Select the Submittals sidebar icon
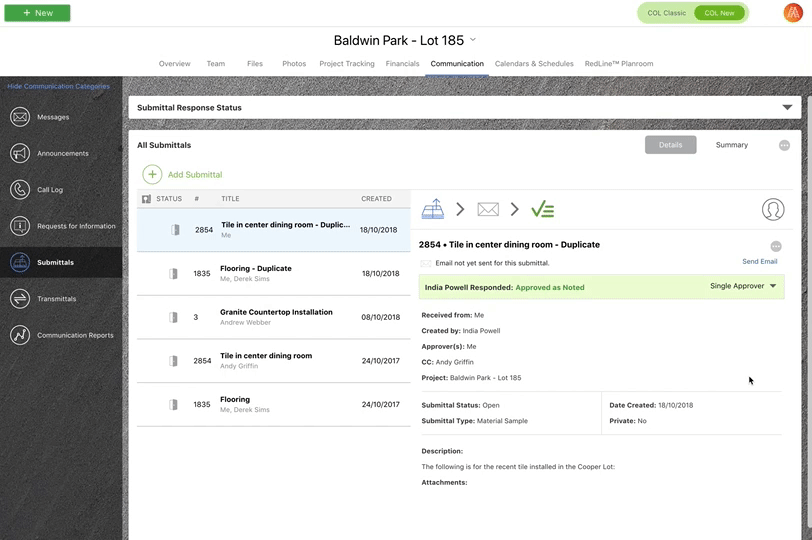This screenshot has height=540, width=812. pyautogui.click(x=20, y=262)
